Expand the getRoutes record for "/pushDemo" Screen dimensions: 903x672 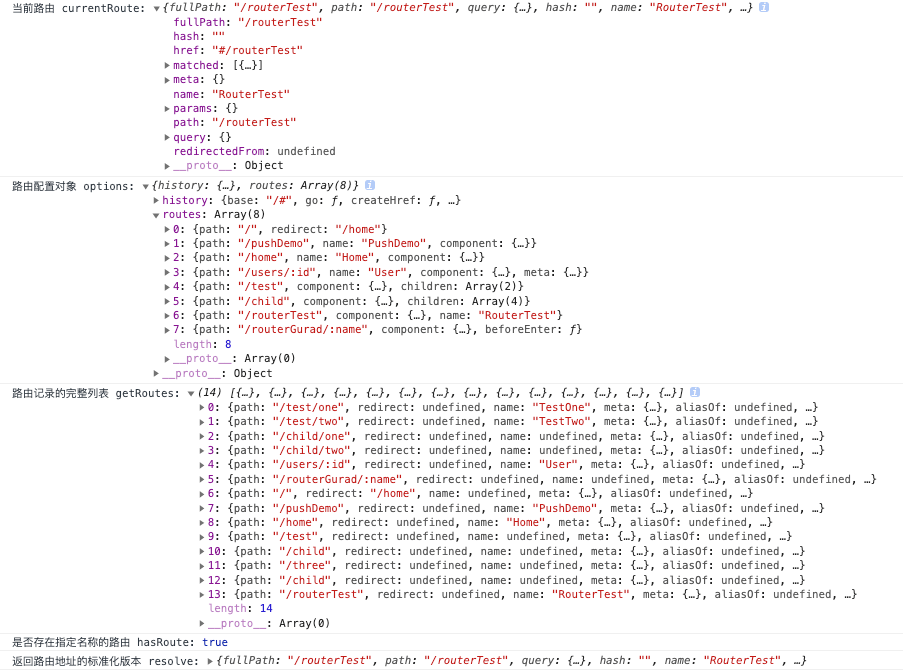(202, 508)
